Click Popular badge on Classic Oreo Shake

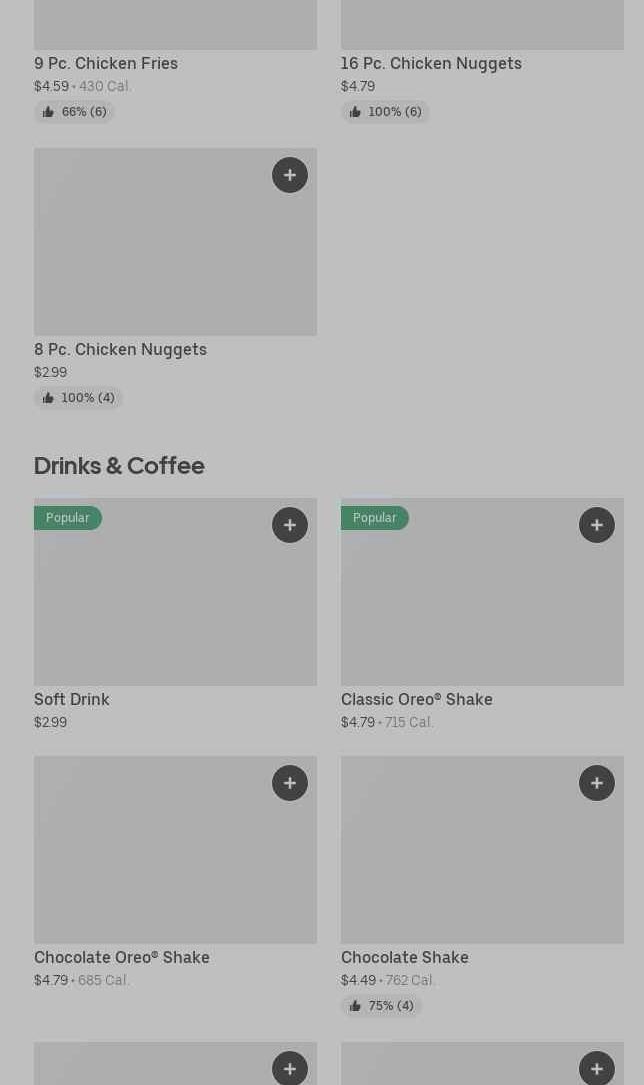375,518
